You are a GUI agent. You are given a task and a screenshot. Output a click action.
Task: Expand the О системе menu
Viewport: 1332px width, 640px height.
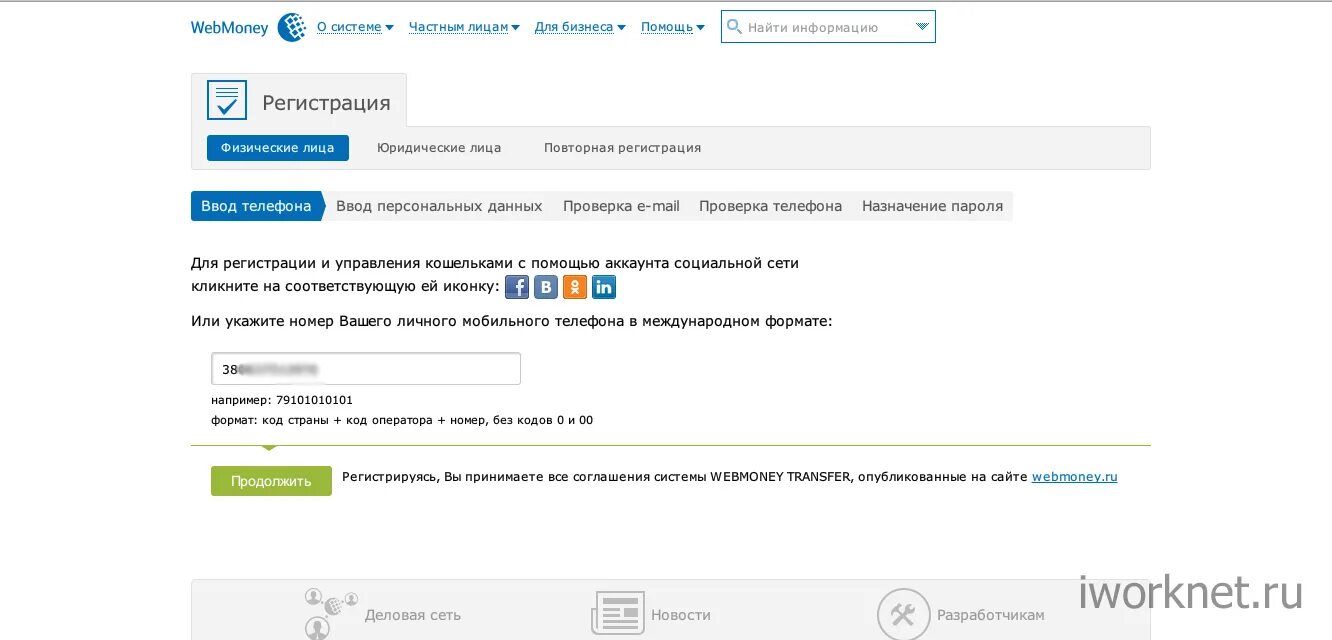(x=355, y=27)
